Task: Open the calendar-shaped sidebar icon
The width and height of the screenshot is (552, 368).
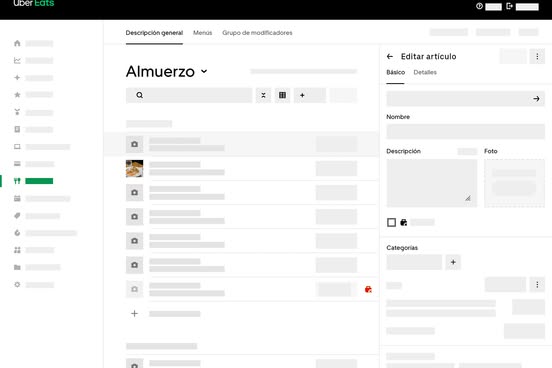Action: point(17,198)
